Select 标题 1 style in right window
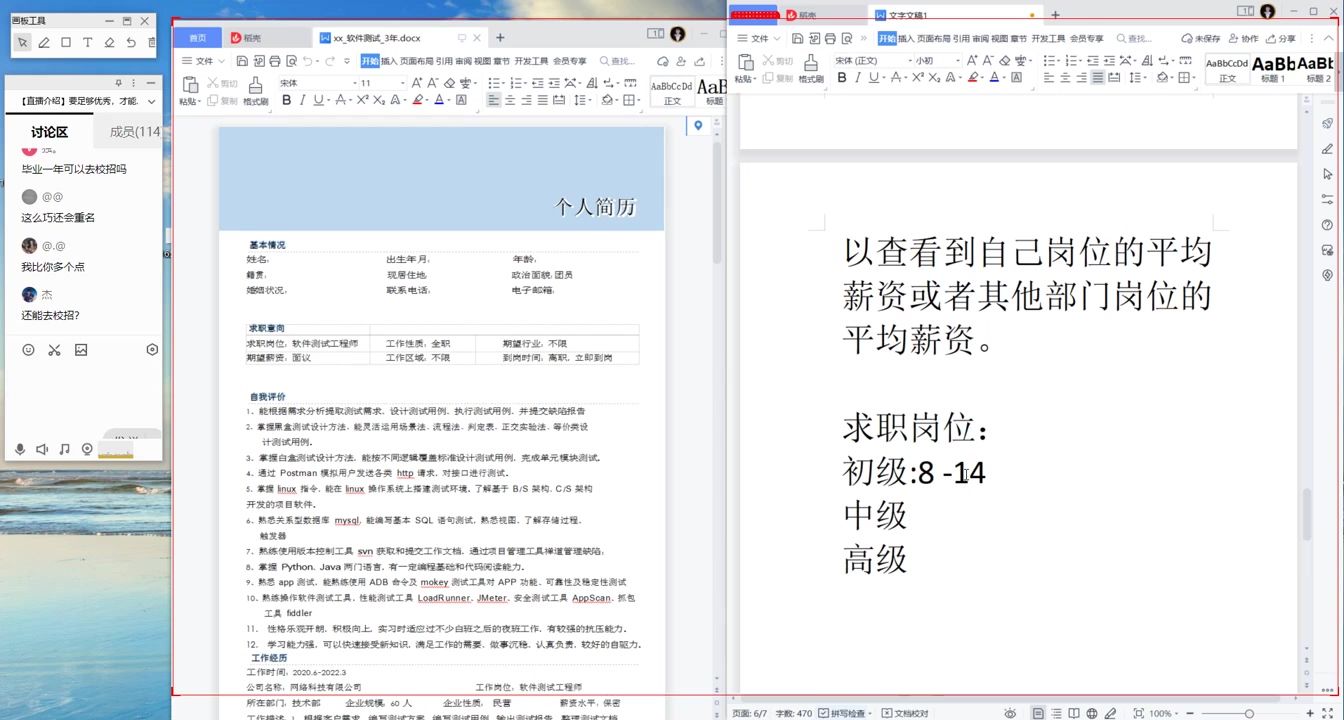This screenshot has height=720, width=1344. [x=1273, y=68]
